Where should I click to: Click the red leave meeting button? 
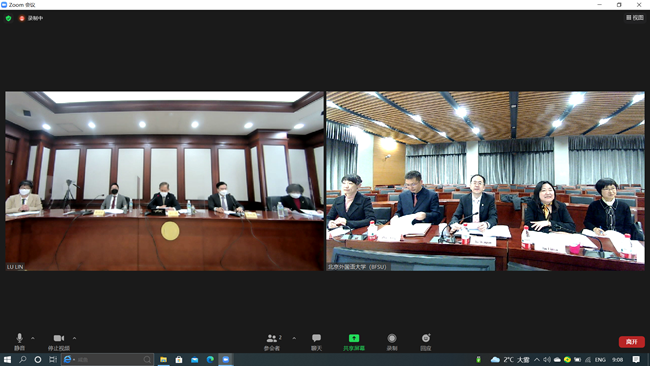(632, 342)
